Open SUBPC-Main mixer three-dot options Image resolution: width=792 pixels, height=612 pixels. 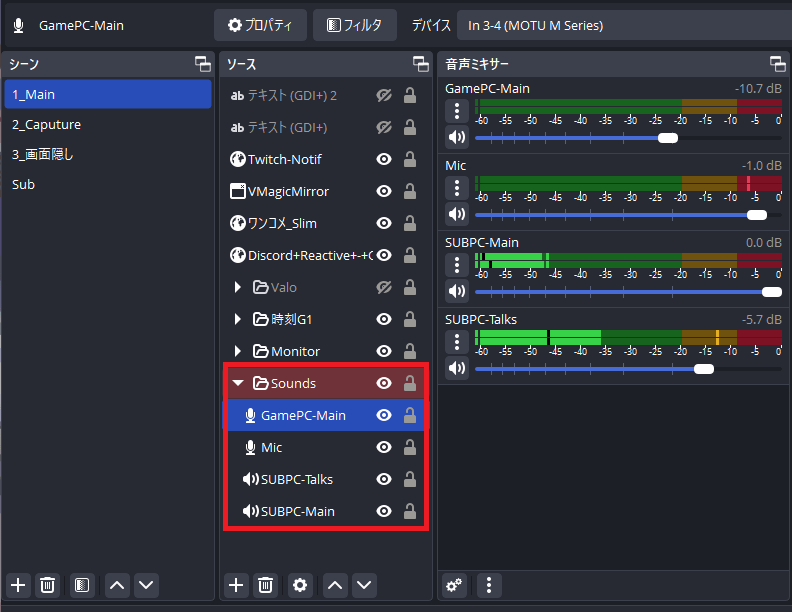click(457, 265)
